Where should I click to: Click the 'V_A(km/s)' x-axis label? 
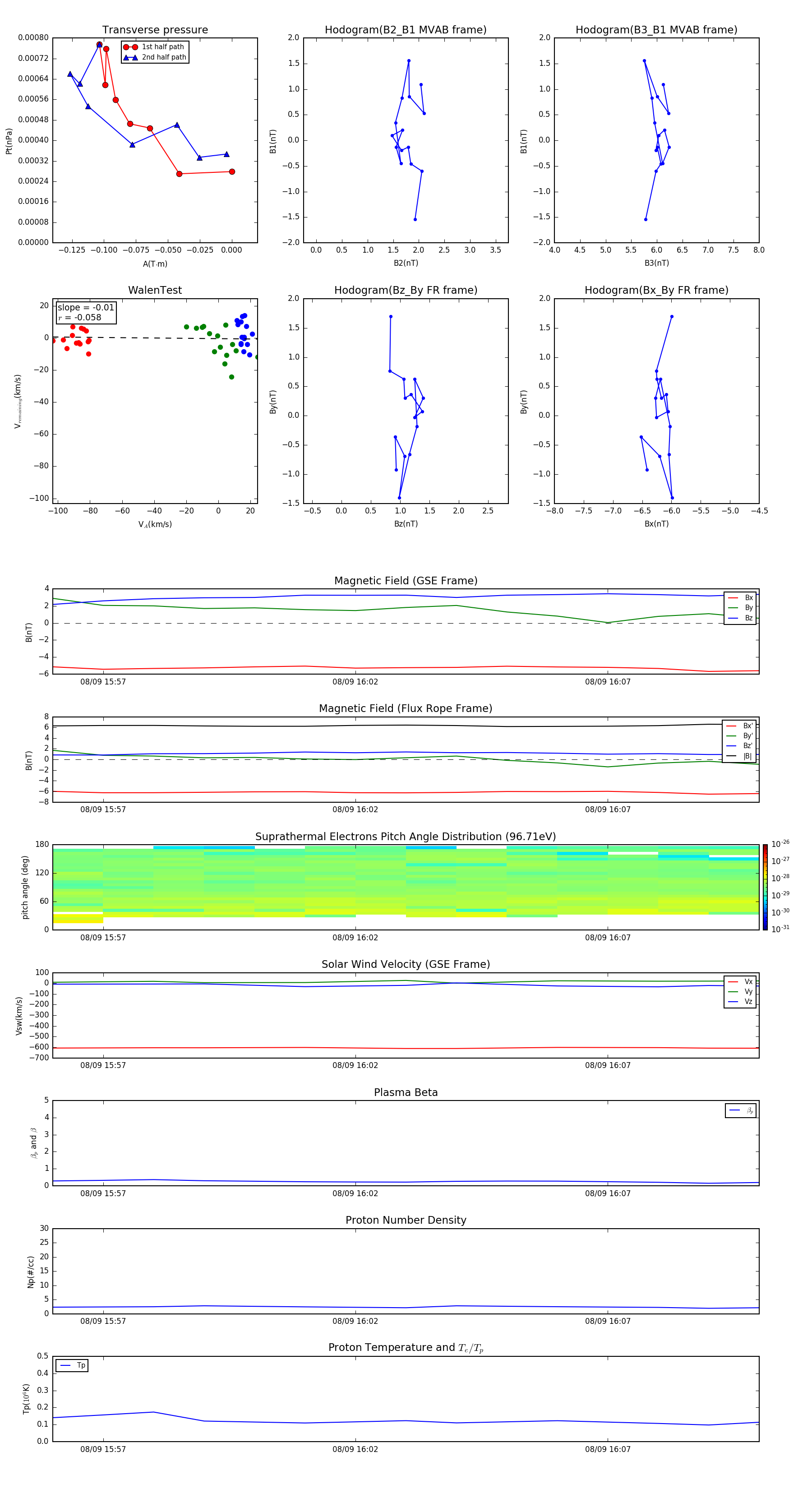point(155,524)
